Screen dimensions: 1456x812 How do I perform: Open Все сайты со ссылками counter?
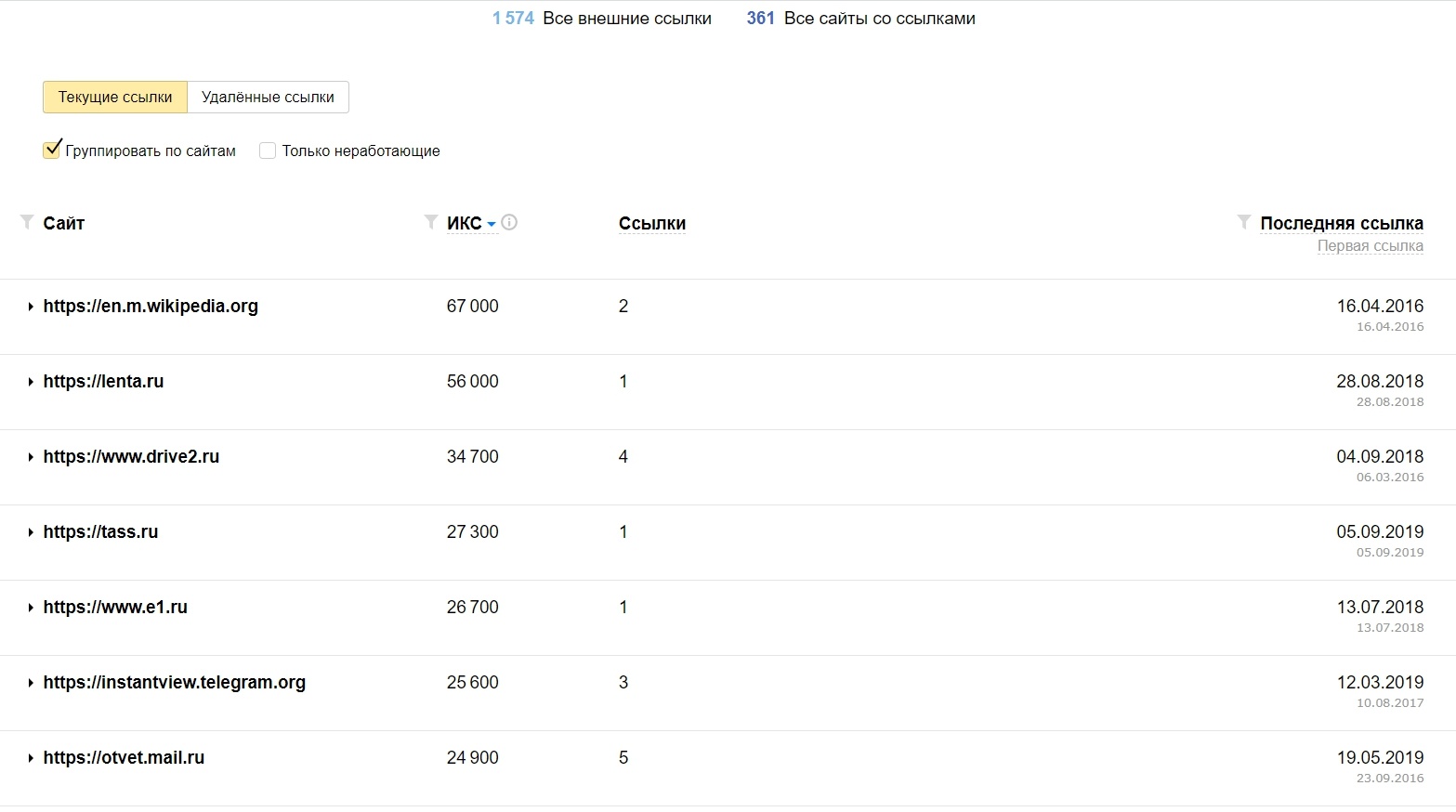[x=860, y=19]
